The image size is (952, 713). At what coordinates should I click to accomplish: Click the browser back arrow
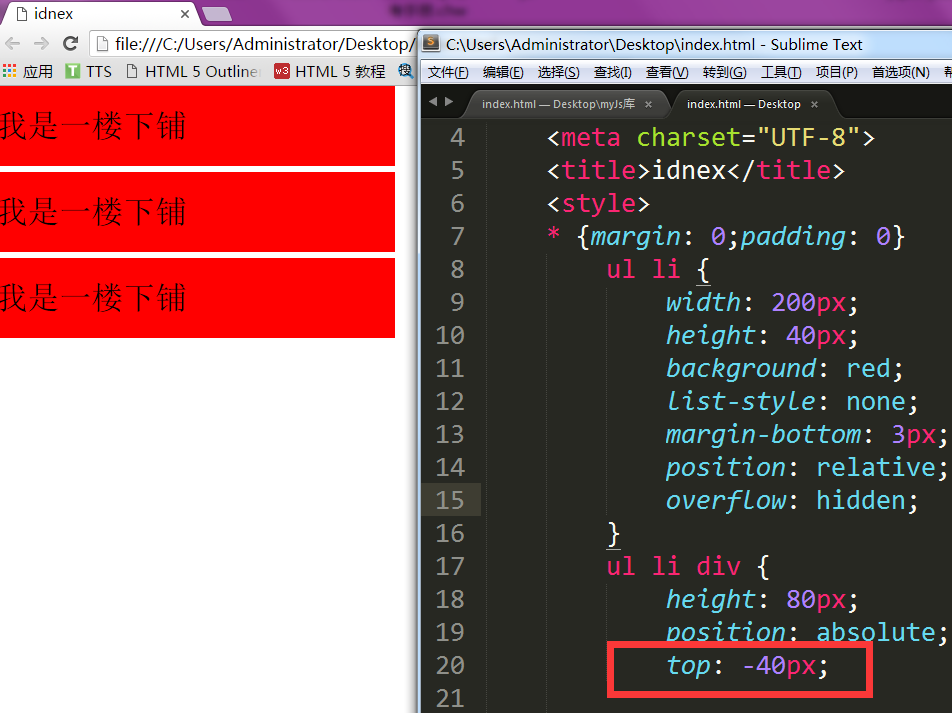13,44
